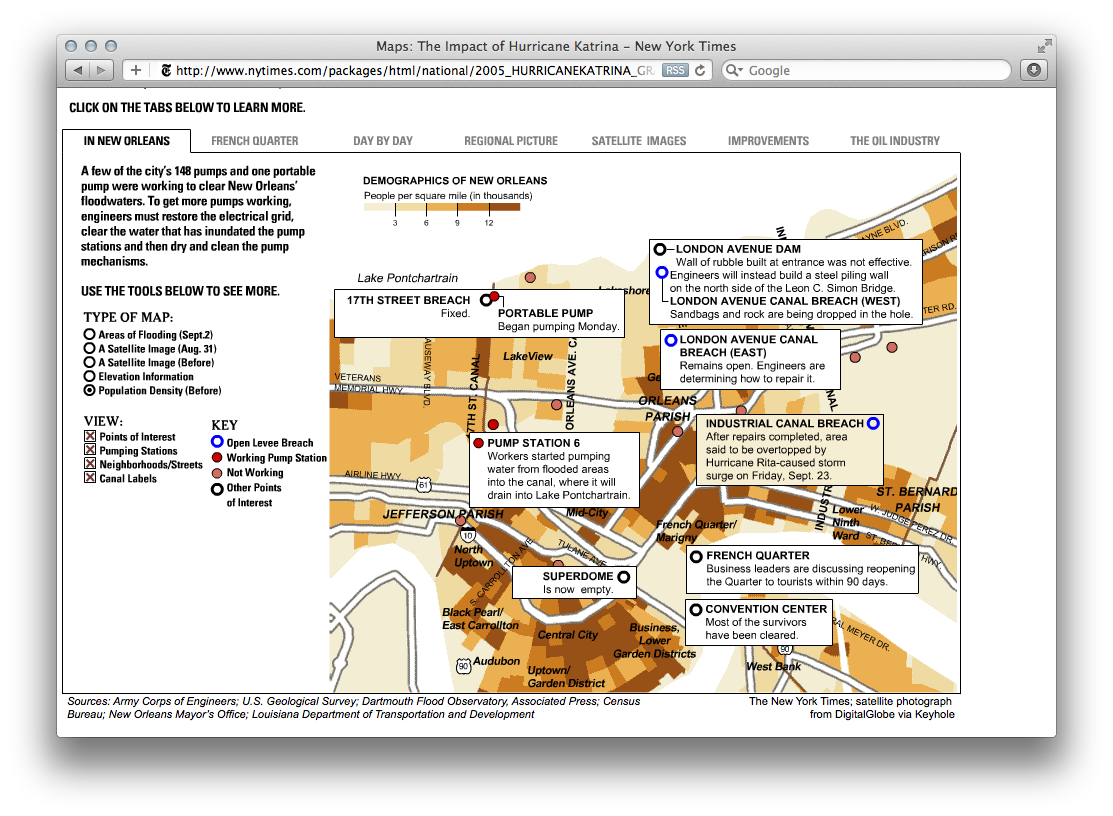Click the Industrial Canal Breach blue marker
This screenshot has height=816, width=1113.
[873, 424]
